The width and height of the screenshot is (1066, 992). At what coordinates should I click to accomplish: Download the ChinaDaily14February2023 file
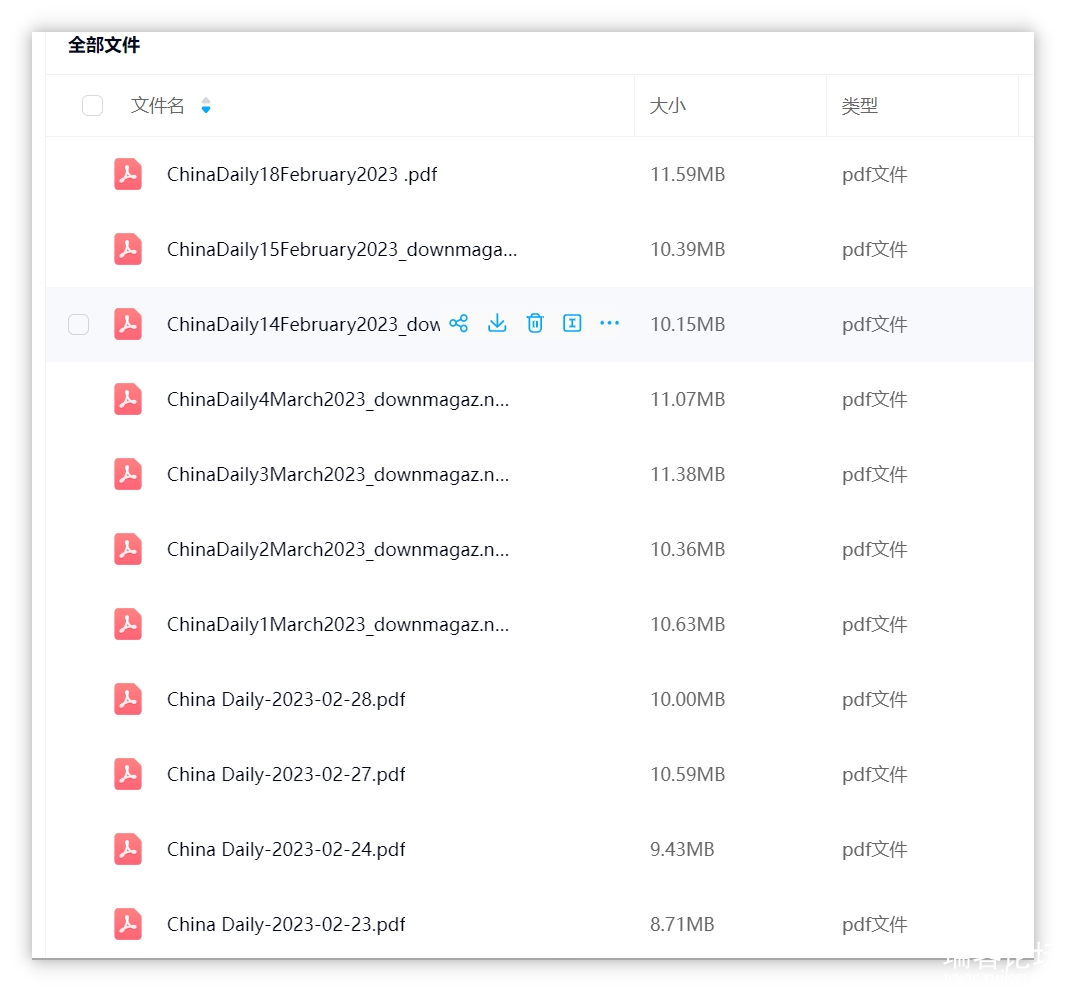(497, 323)
